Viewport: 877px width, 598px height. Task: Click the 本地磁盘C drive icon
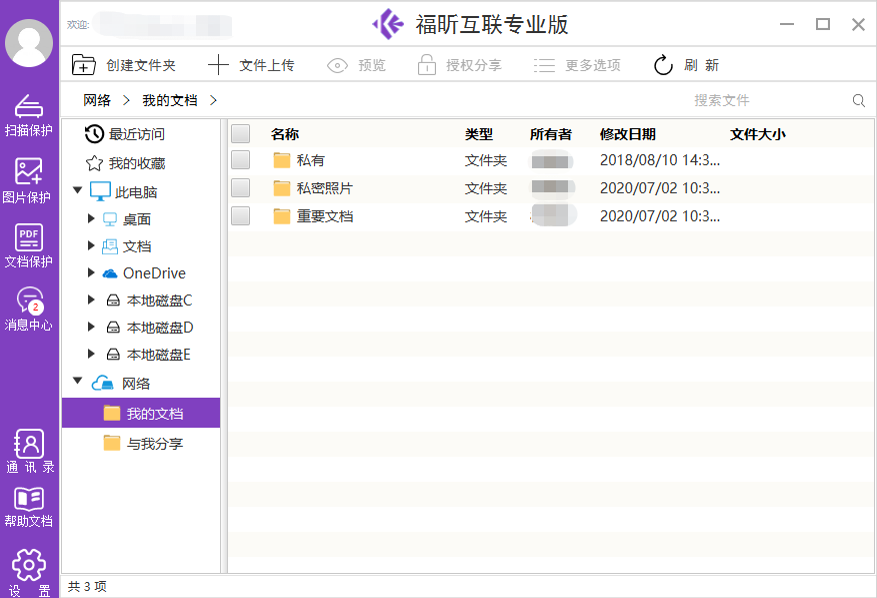pyautogui.click(x=113, y=300)
